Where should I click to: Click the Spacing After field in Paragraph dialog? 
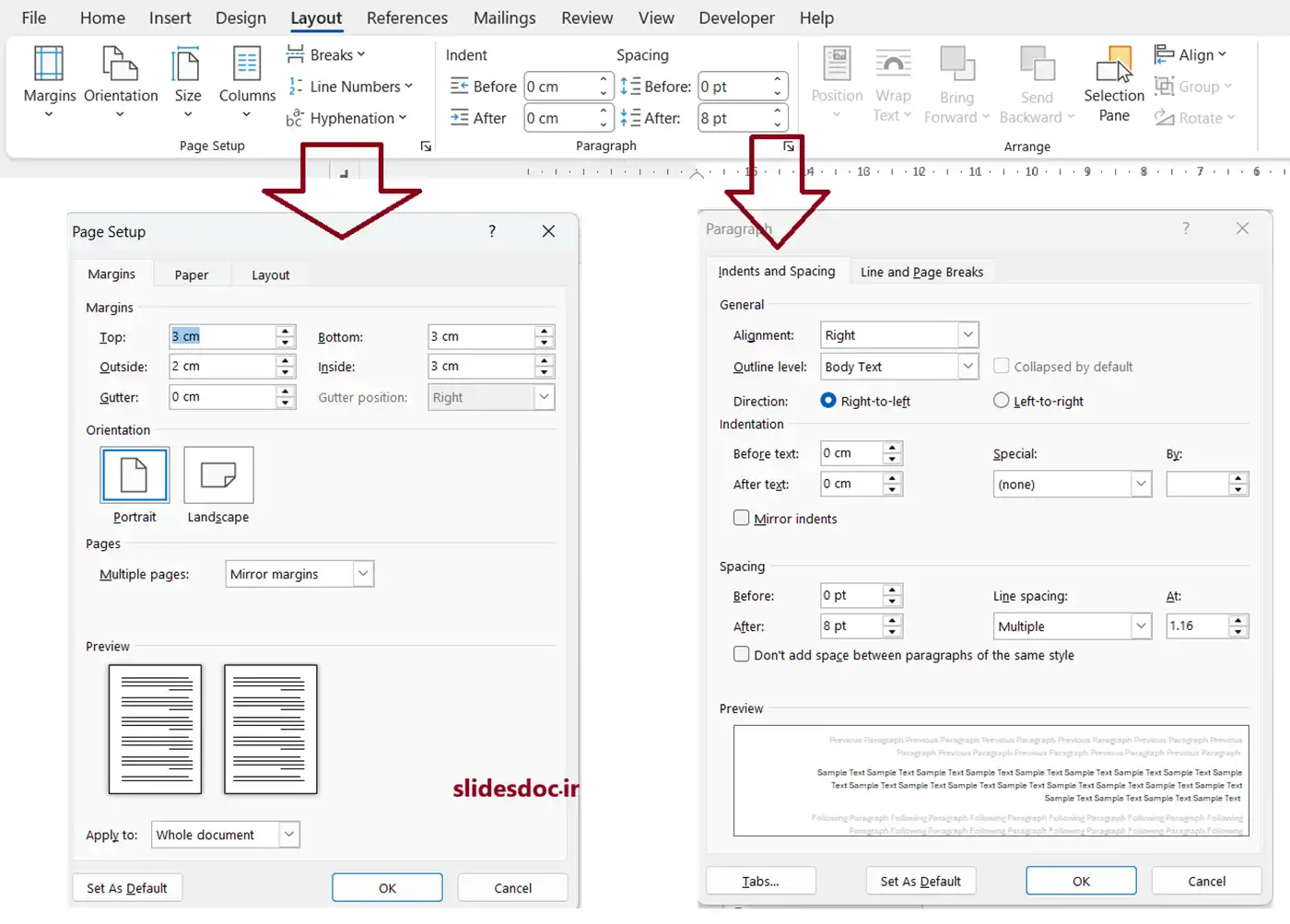[x=851, y=626]
